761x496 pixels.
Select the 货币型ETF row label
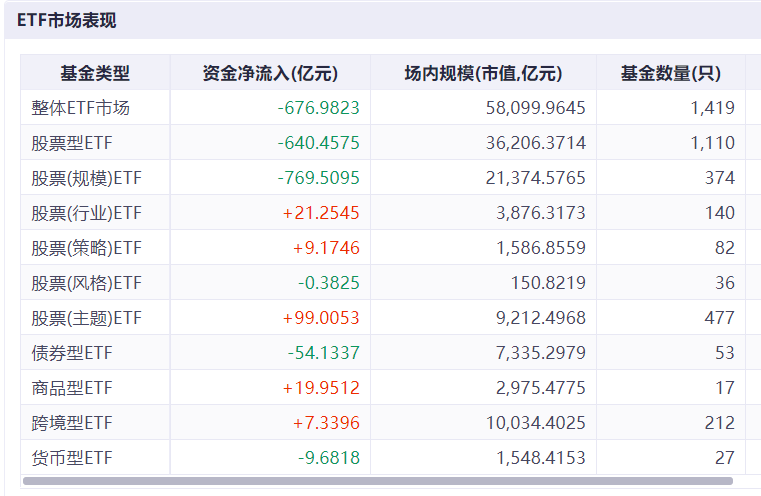pyautogui.click(x=72, y=458)
